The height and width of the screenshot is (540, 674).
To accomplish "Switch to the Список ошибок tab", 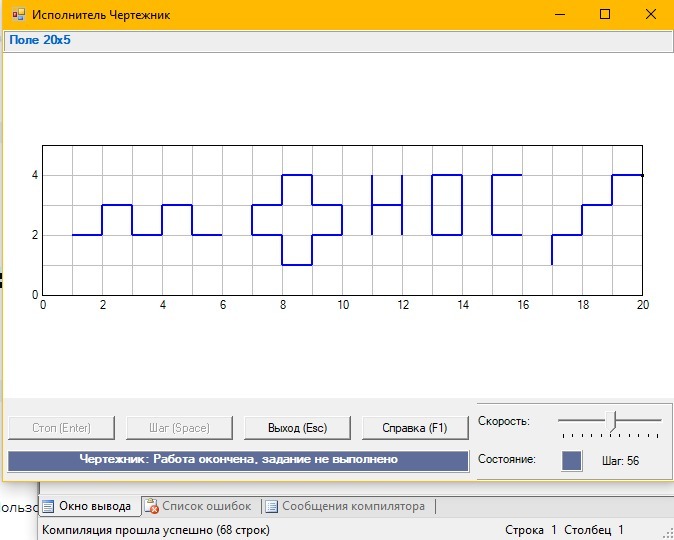I will [201, 506].
